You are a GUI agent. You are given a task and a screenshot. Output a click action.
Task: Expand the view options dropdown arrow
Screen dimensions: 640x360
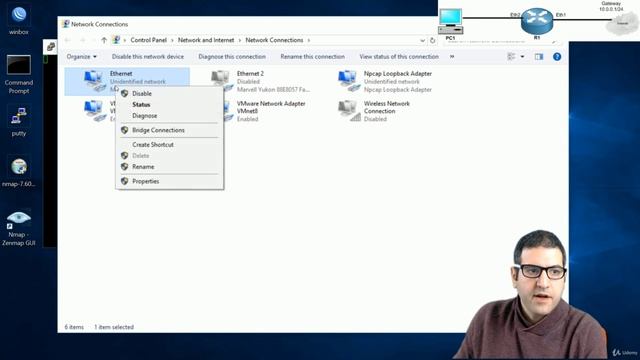point(522,57)
